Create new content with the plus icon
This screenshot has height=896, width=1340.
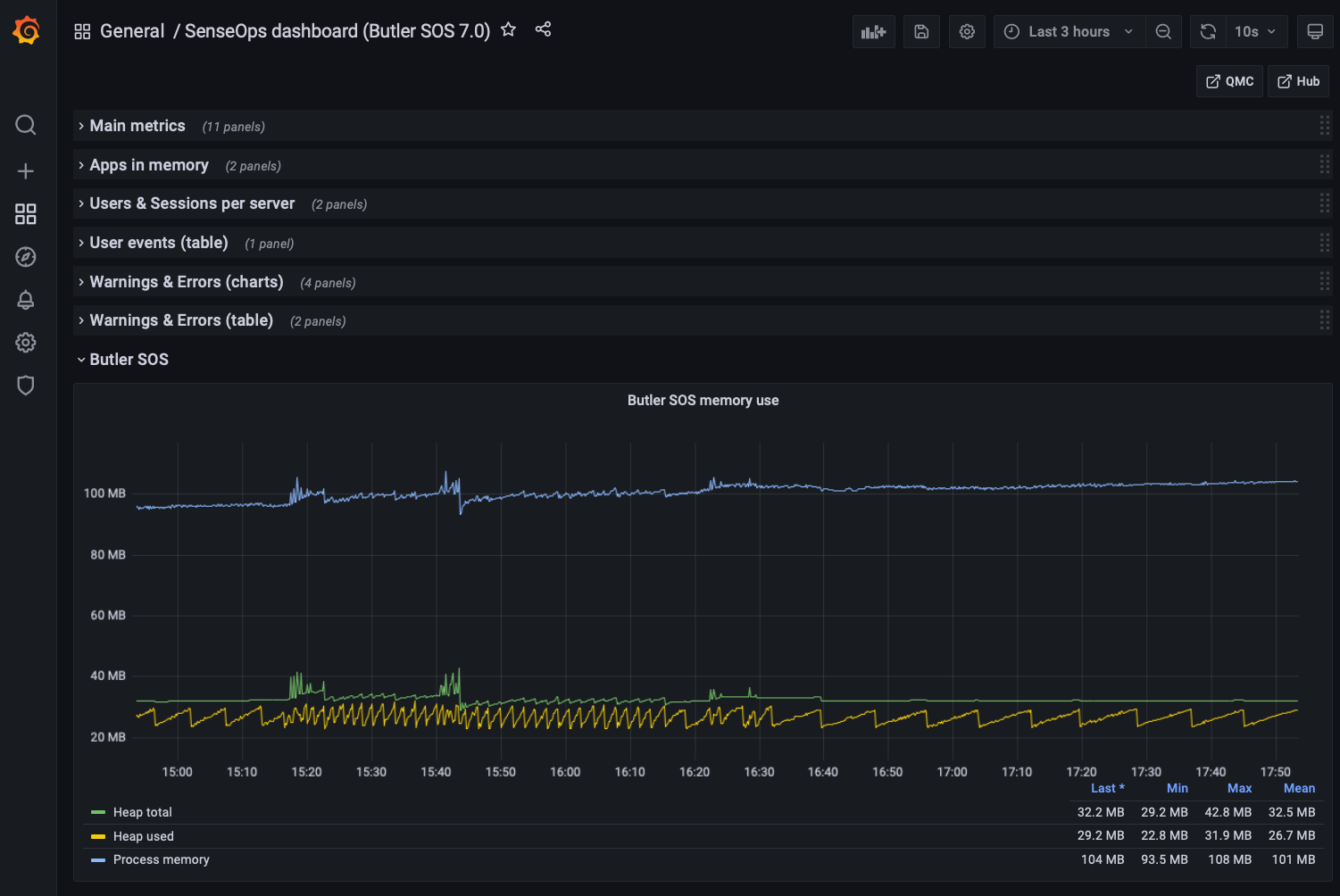(x=25, y=170)
